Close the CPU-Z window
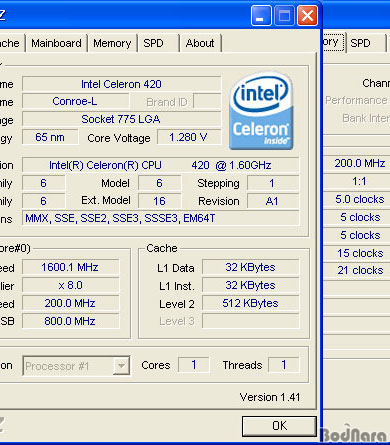Image resolution: width=390 pixels, height=445 pixels. pyautogui.click(x=307, y=16)
